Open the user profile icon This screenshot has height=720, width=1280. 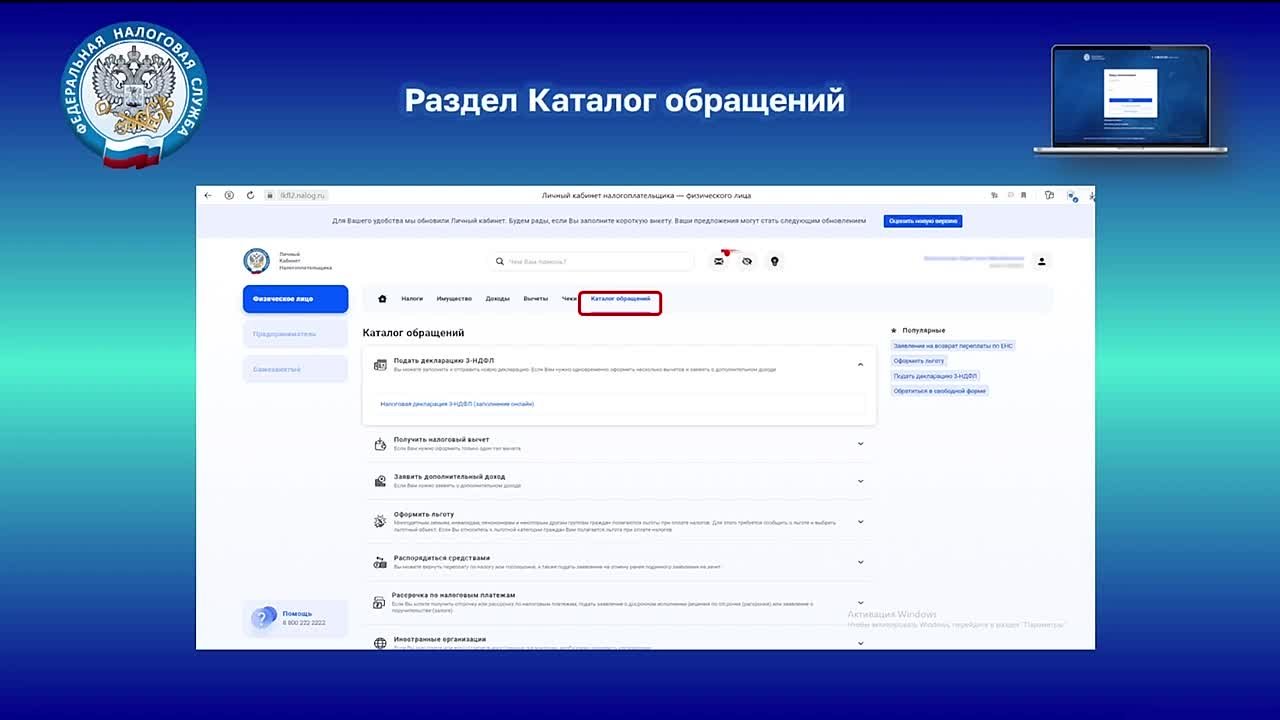tap(1041, 261)
